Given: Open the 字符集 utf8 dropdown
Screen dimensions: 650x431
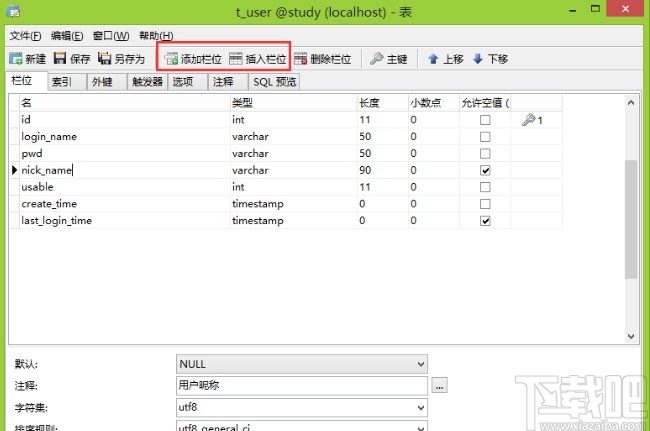Looking at the screenshot, I should click(302, 407).
